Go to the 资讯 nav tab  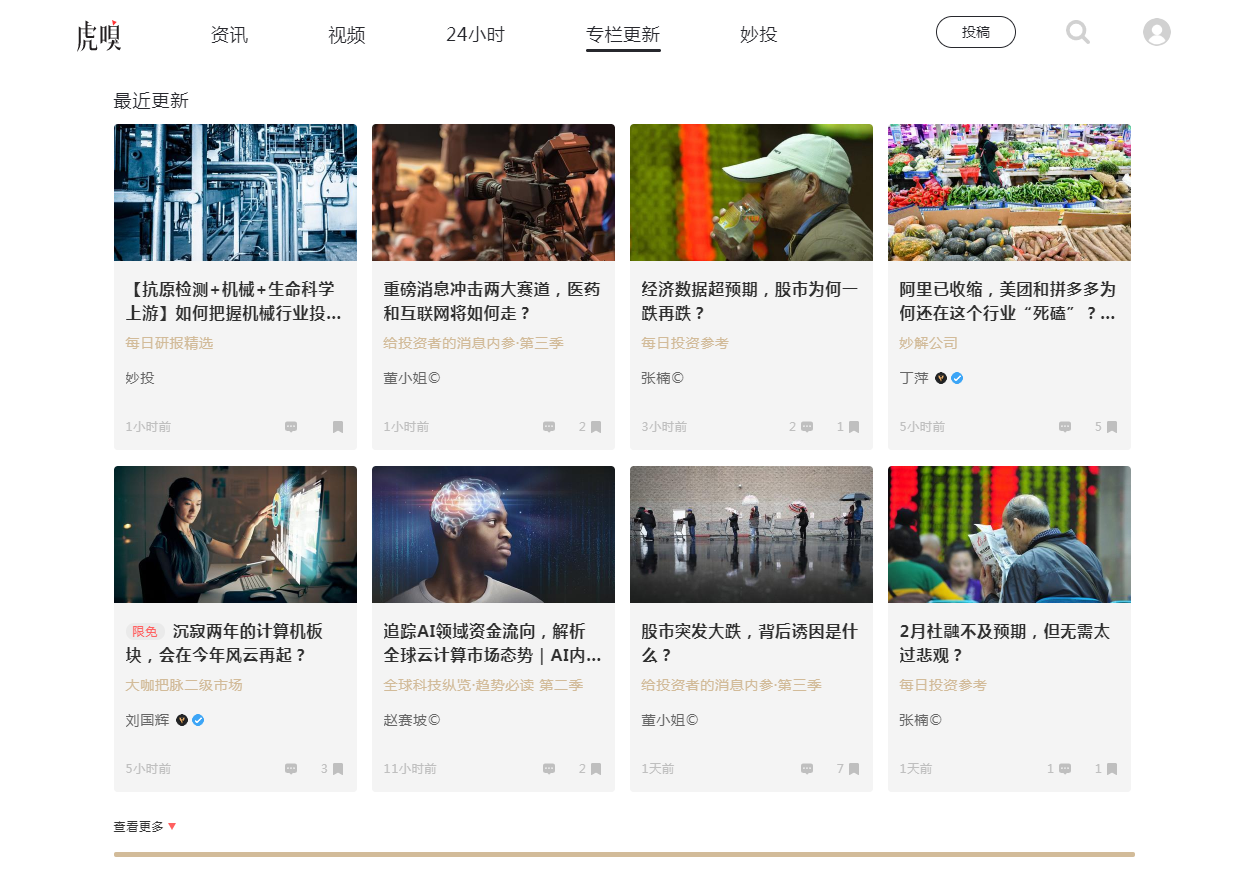(229, 35)
